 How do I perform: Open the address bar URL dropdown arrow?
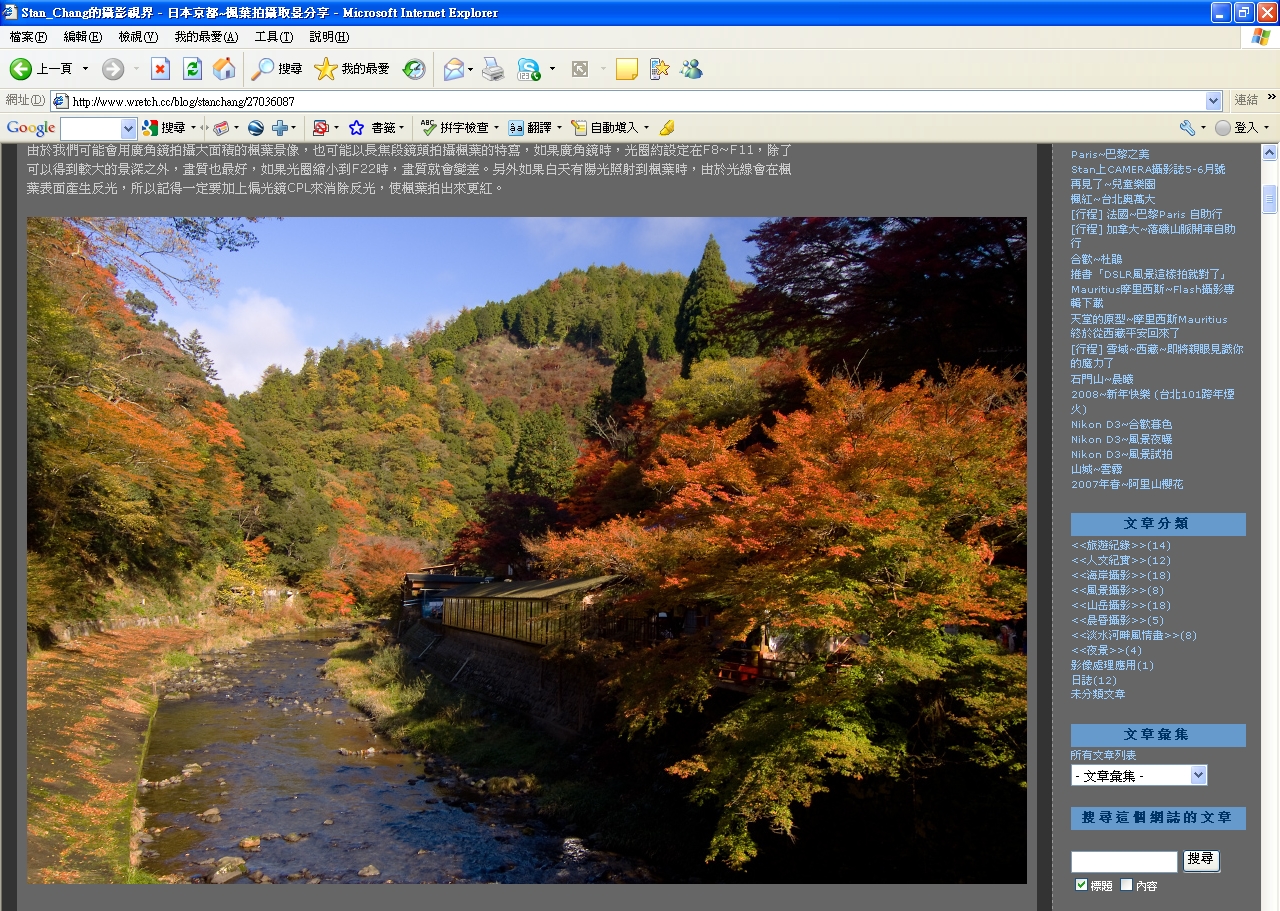tap(1213, 101)
